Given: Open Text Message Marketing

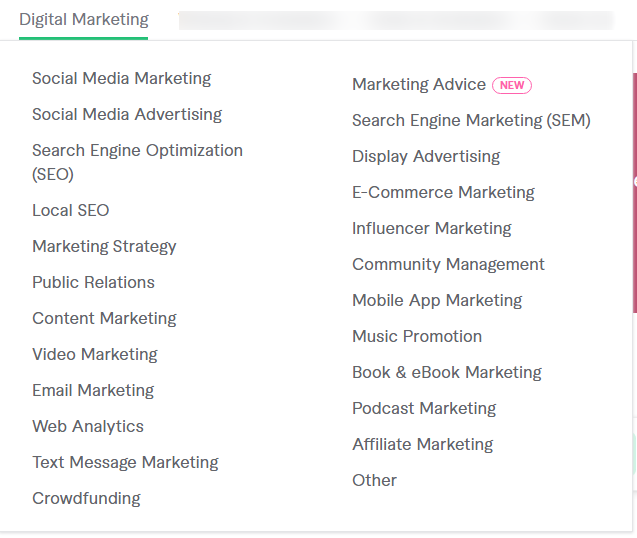Looking at the screenshot, I should pyautogui.click(x=125, y=462).
